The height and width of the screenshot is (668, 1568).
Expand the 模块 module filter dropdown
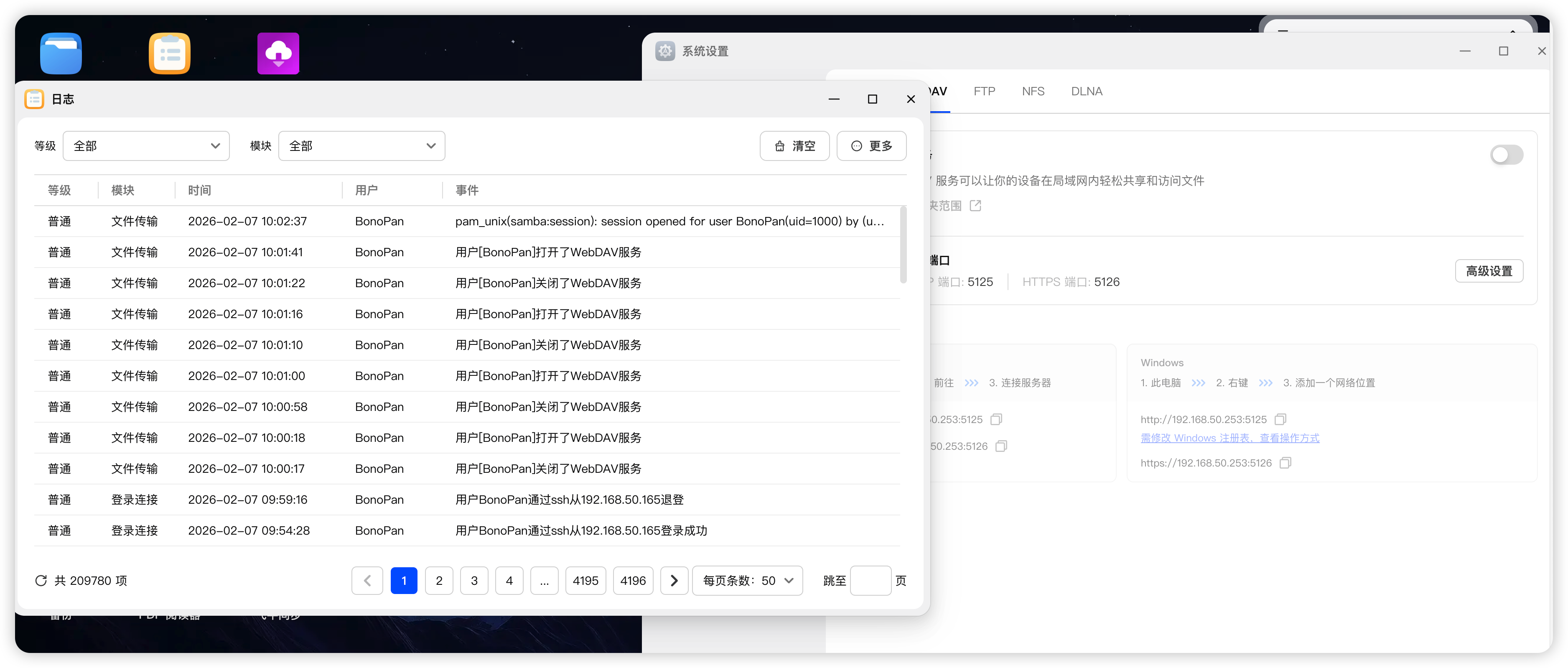(x=361, y=145)
